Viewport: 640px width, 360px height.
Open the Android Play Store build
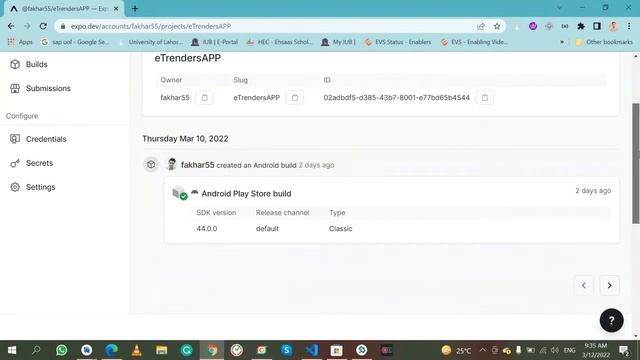246,194
